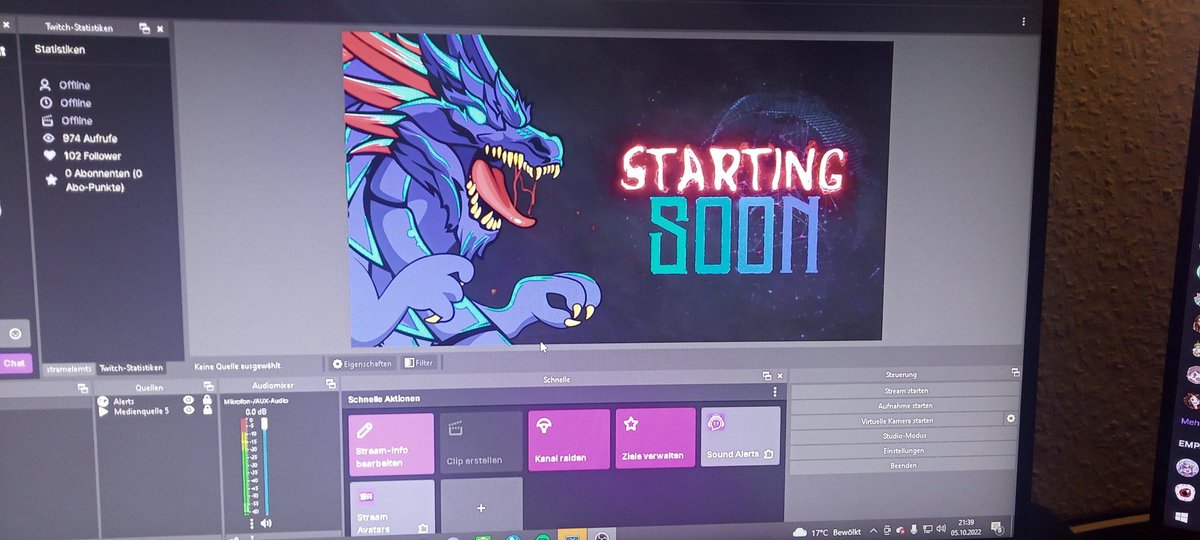
Task: Close the Schnelle actions panel
Action: [780, 376]
